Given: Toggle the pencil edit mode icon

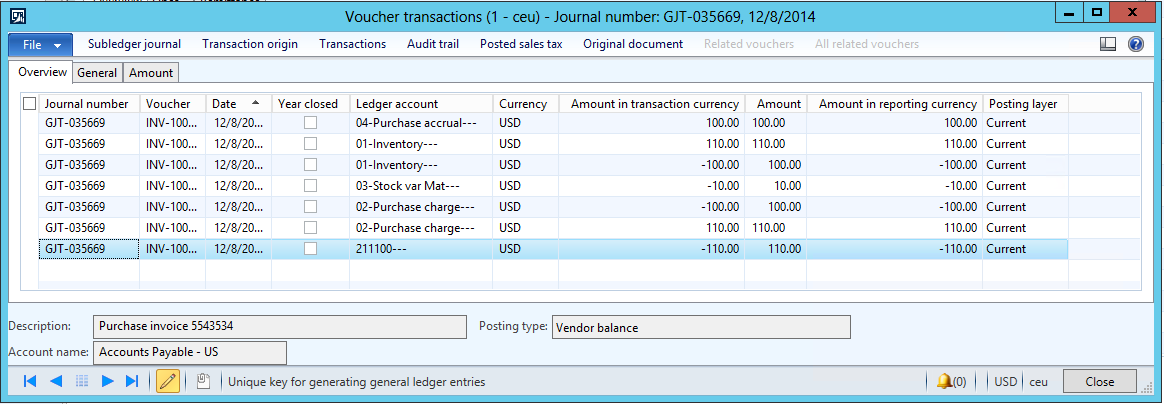Looking at the screenshot, I should click(168, 381).
